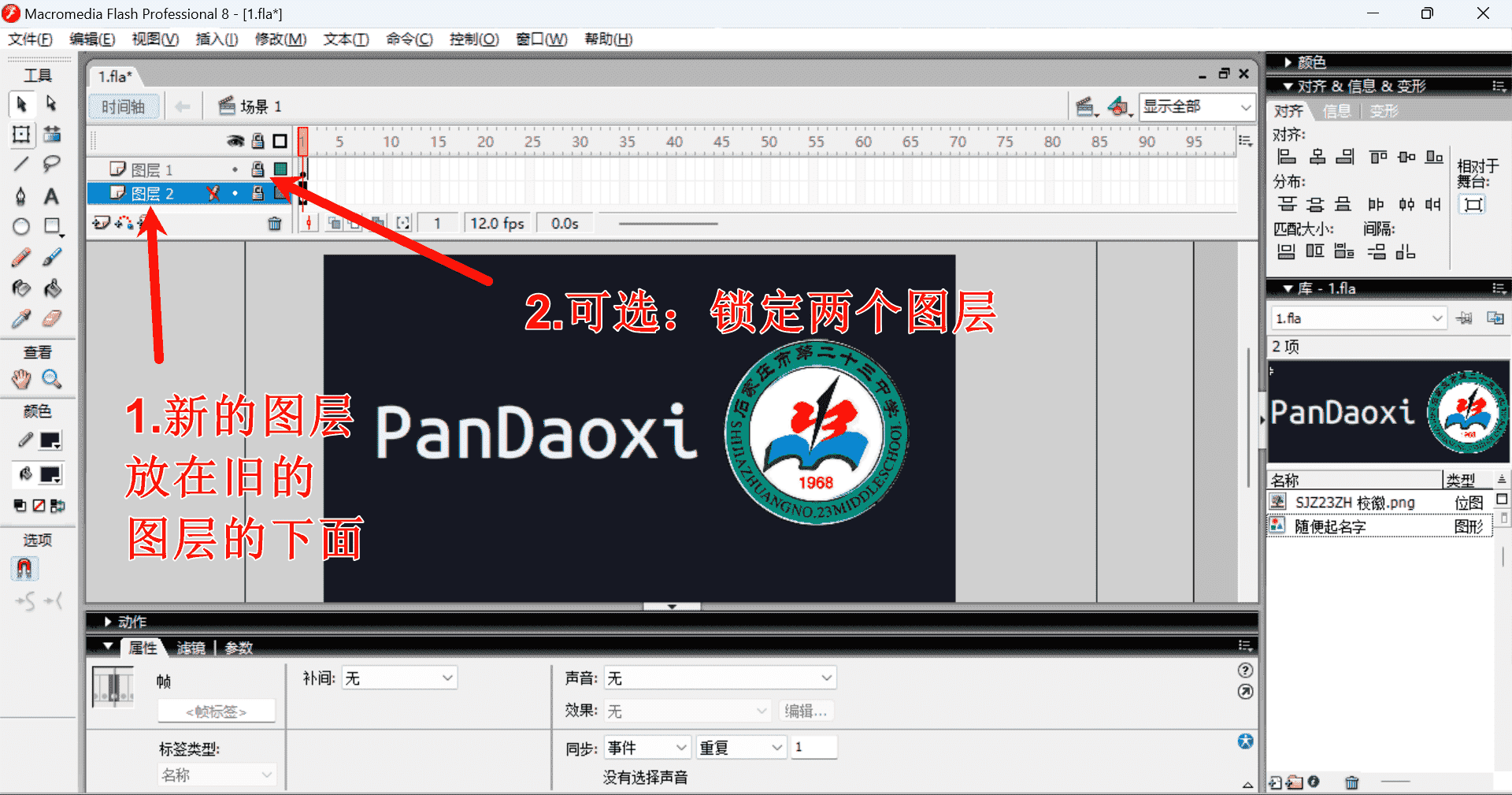Switch to the 滤镜 tab
The image size is (1512, 795).
pyautogui.click(x=191, y=648)
